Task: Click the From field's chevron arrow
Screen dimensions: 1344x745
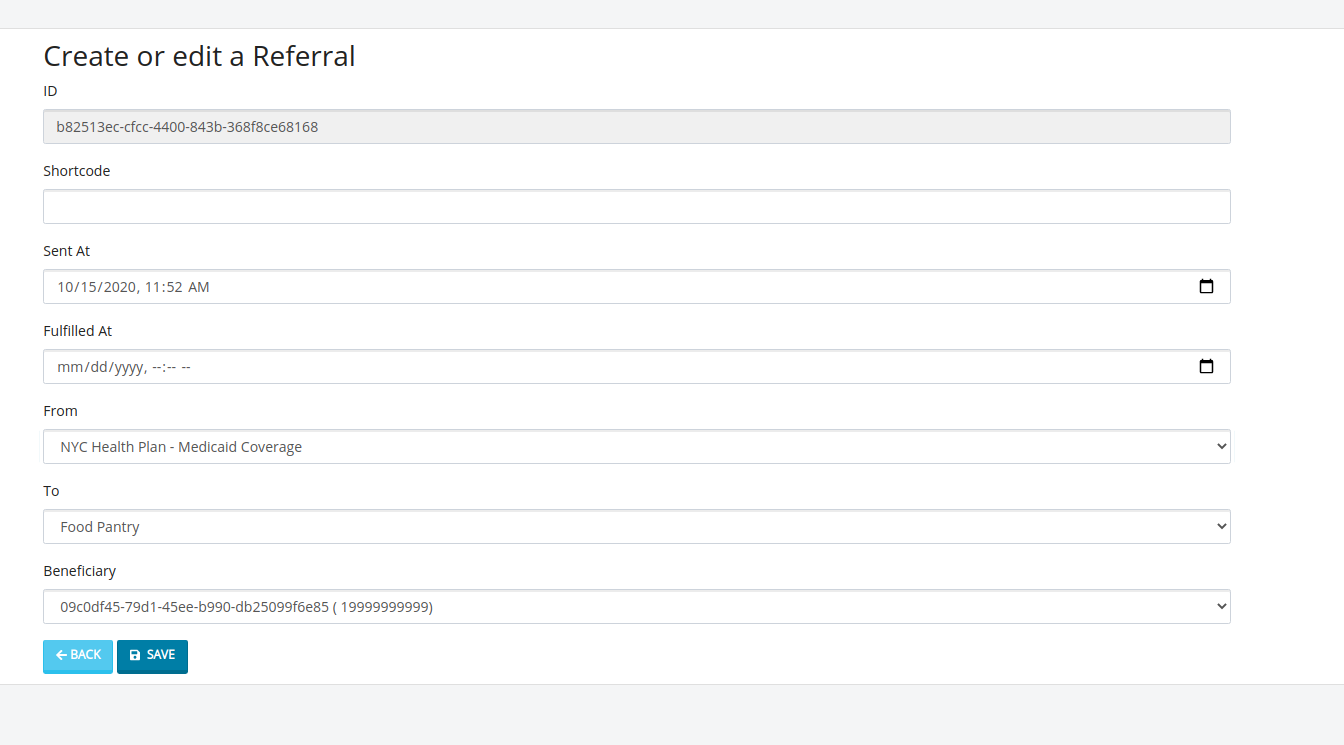Action: (1221, 446)
